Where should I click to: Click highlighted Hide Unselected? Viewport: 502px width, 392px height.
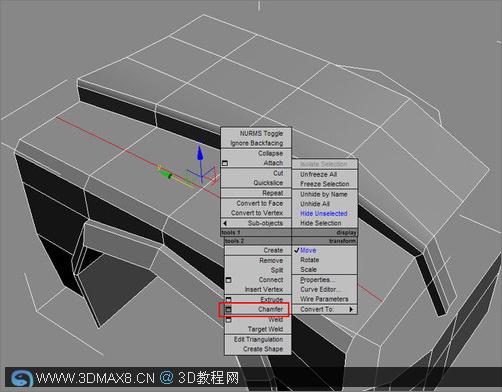tap(324, 213)
